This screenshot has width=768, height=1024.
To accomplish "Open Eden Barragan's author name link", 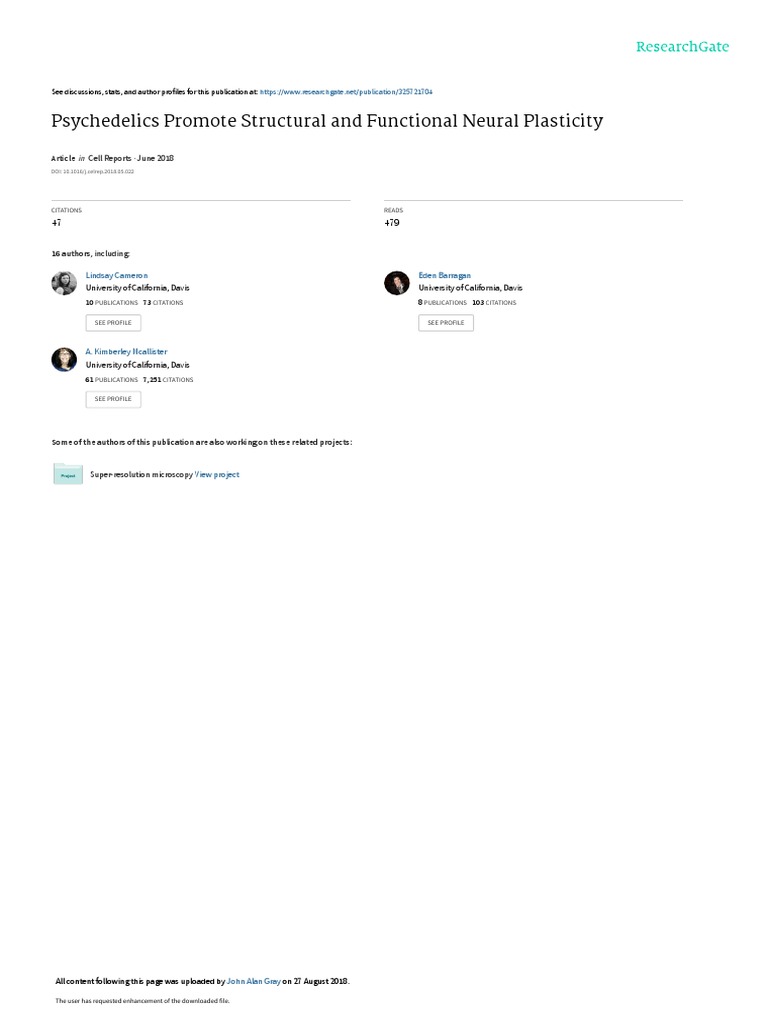I will coord(445,275).
